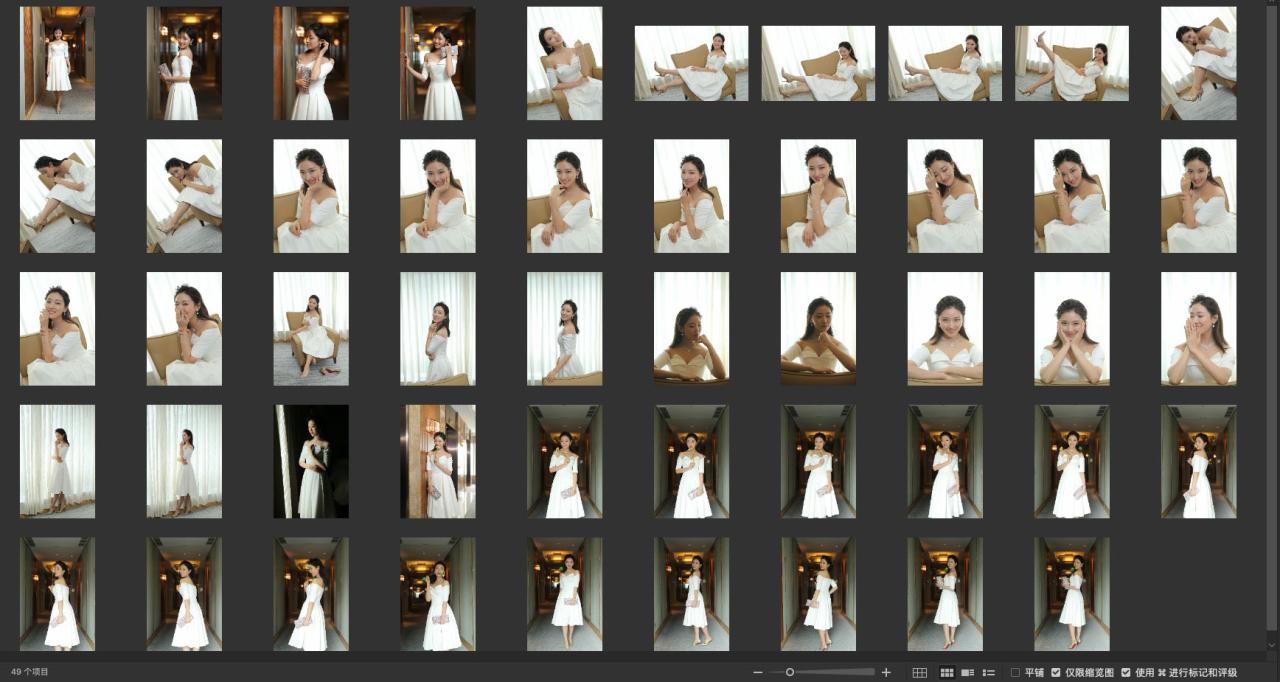
Task: Select the first thumbnail in the second row
Action: (57, 196)
